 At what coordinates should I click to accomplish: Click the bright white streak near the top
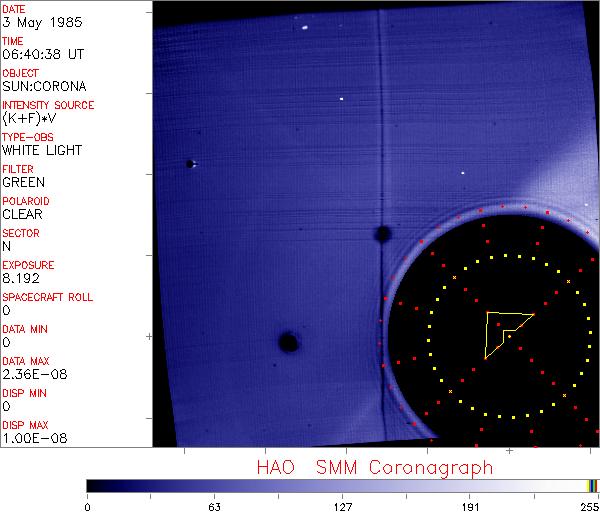pos(302,28)
